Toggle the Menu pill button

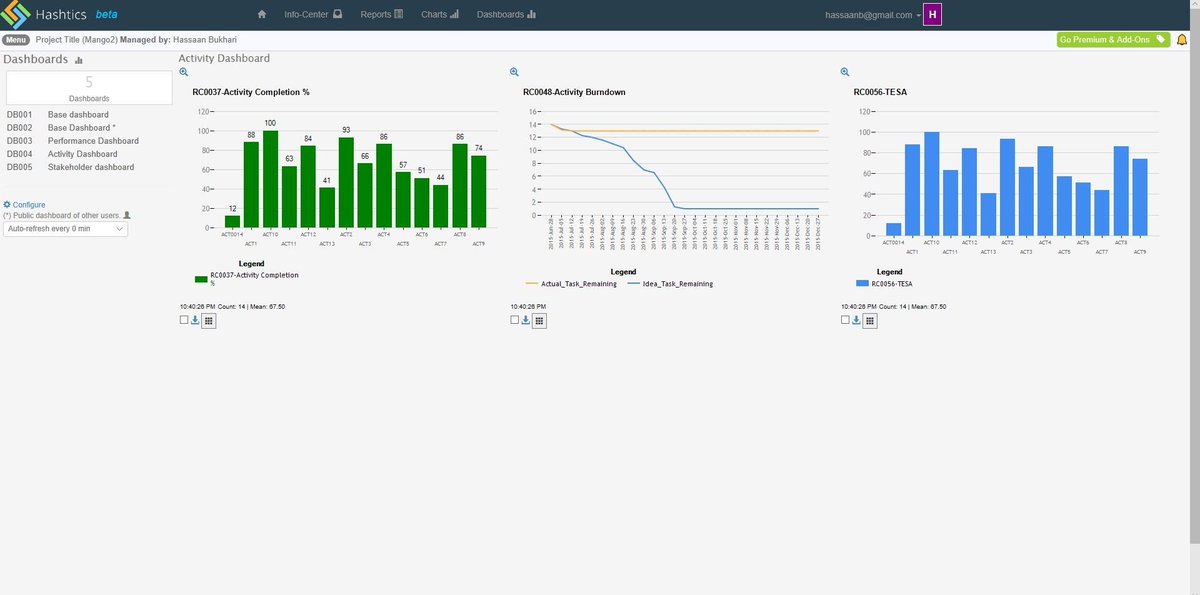tap(16, 40)
